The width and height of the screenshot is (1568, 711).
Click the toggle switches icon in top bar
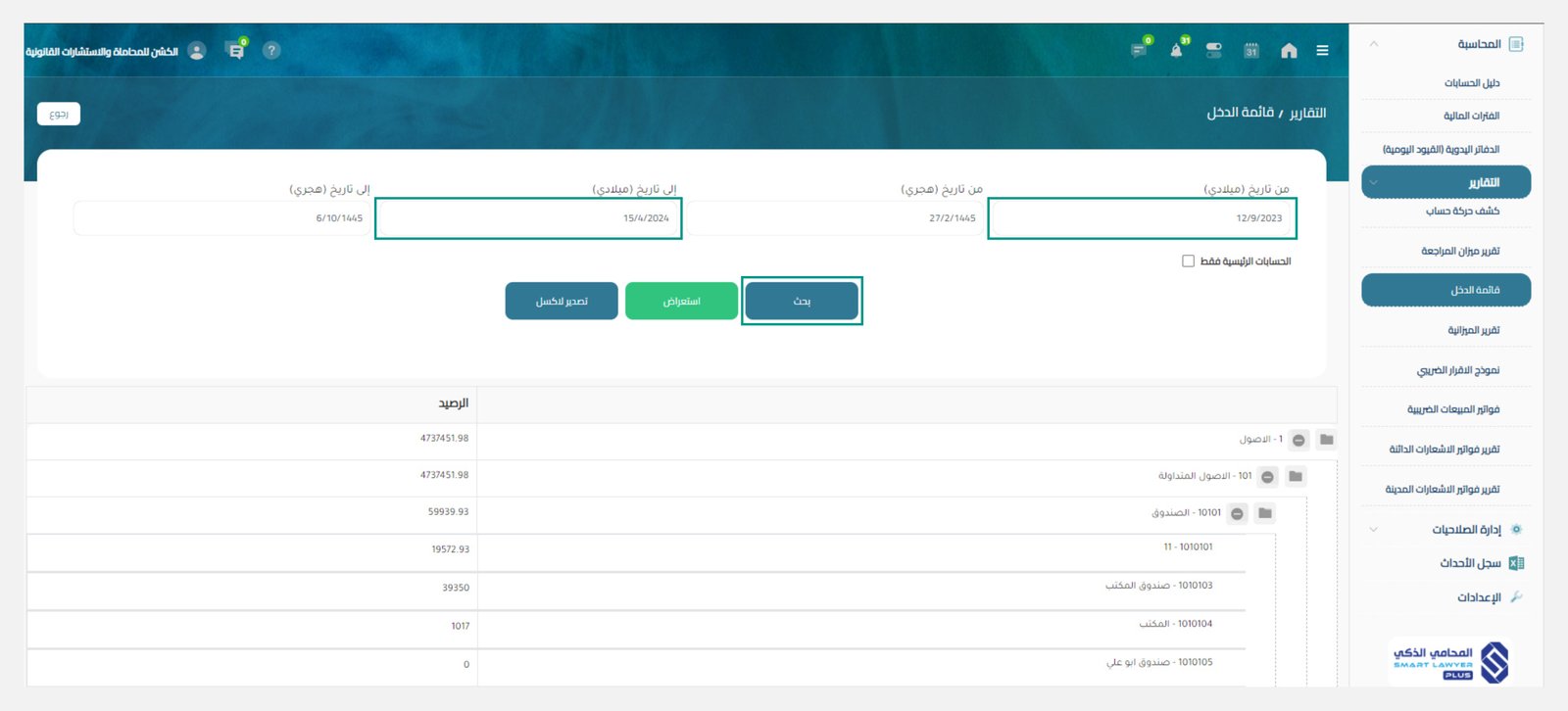pyautogui.click(x=1214, y=50)
